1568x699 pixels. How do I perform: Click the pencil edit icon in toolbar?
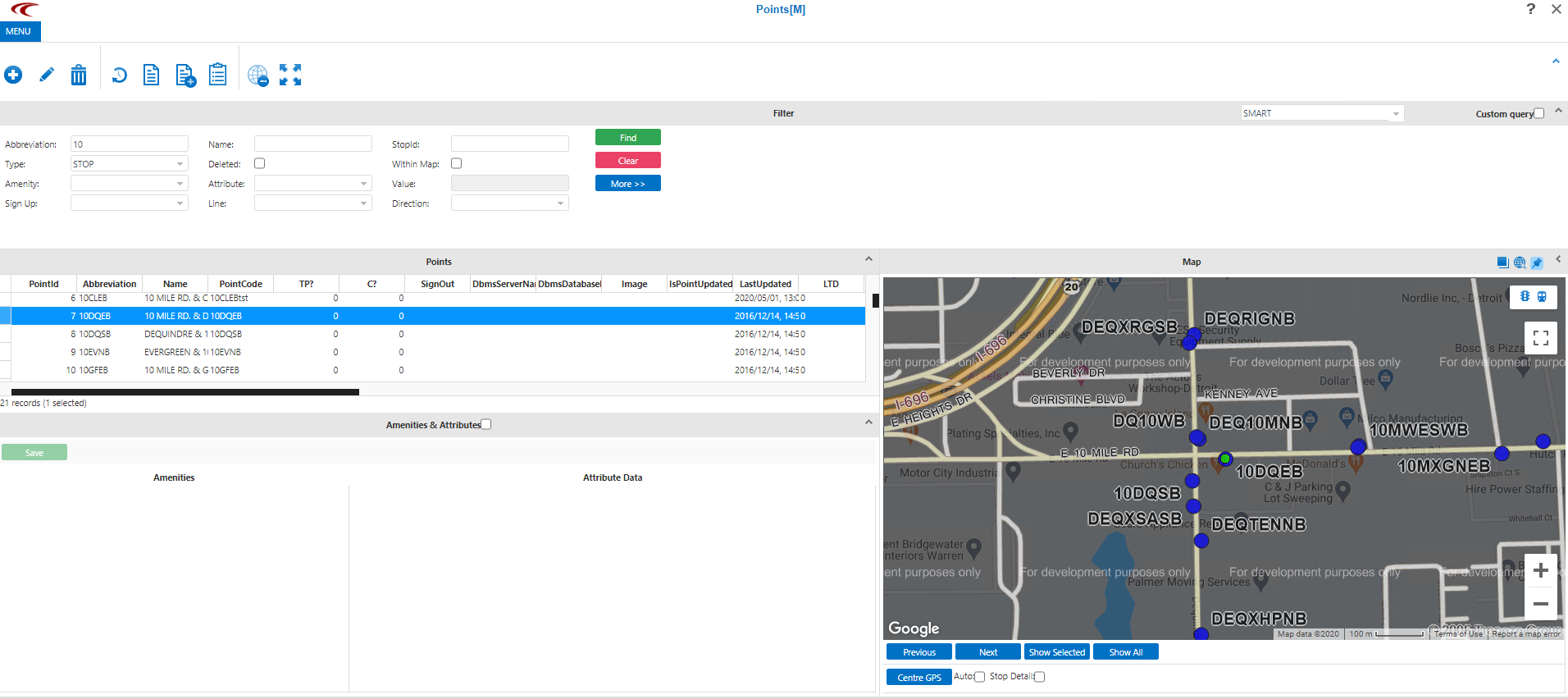(x=47, y=75)
